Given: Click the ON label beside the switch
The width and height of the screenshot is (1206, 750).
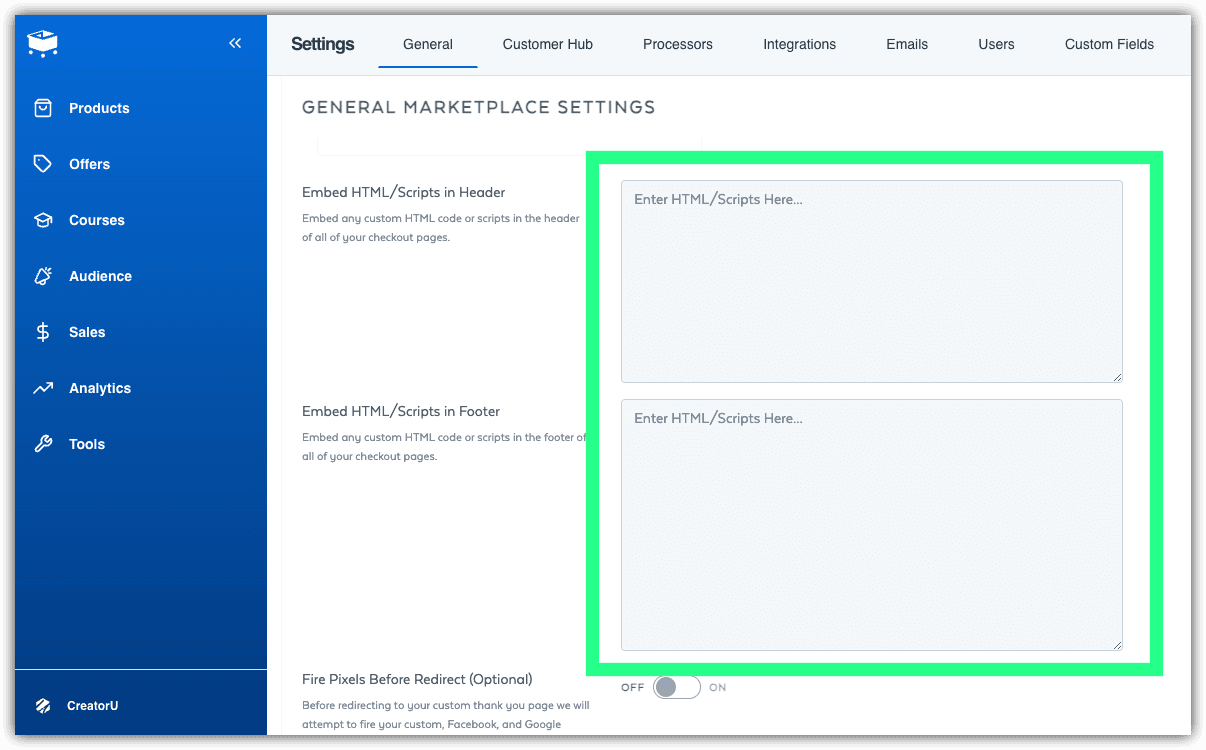Looking at the screenshot, I should point(718,688).
